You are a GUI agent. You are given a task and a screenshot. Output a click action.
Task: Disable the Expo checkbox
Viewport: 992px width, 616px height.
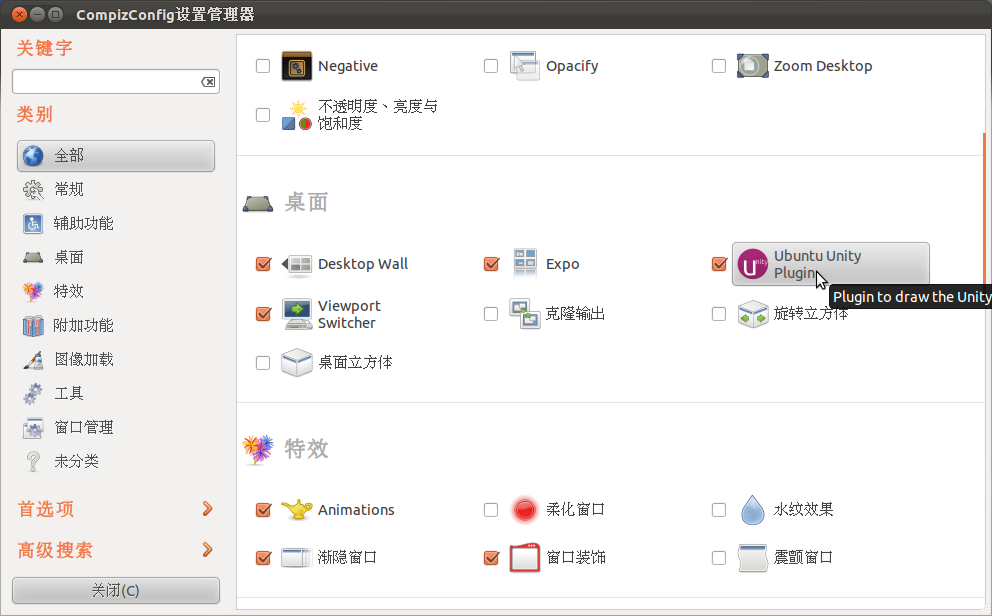(491, 264)
